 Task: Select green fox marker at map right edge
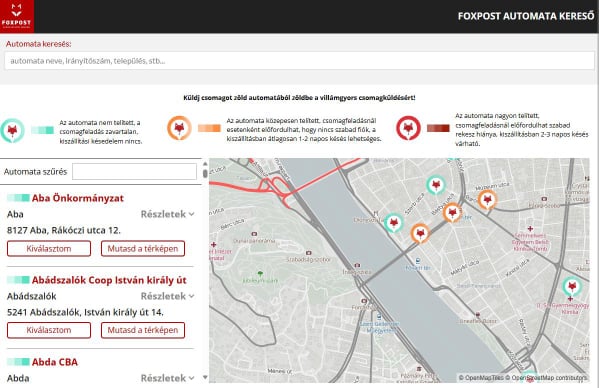572,286
